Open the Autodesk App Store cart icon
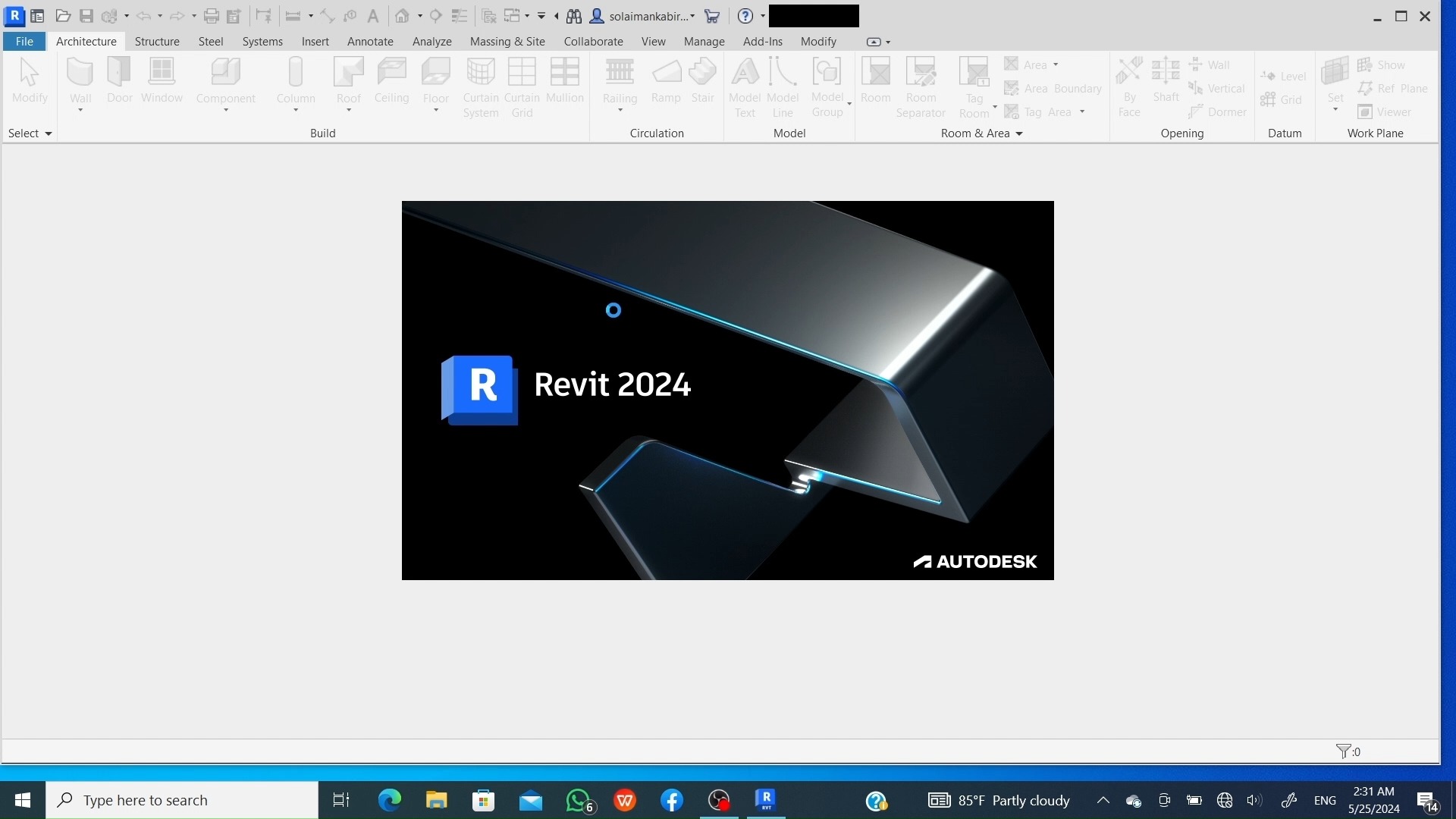The image size is (1456, 819). click(712, 16)
